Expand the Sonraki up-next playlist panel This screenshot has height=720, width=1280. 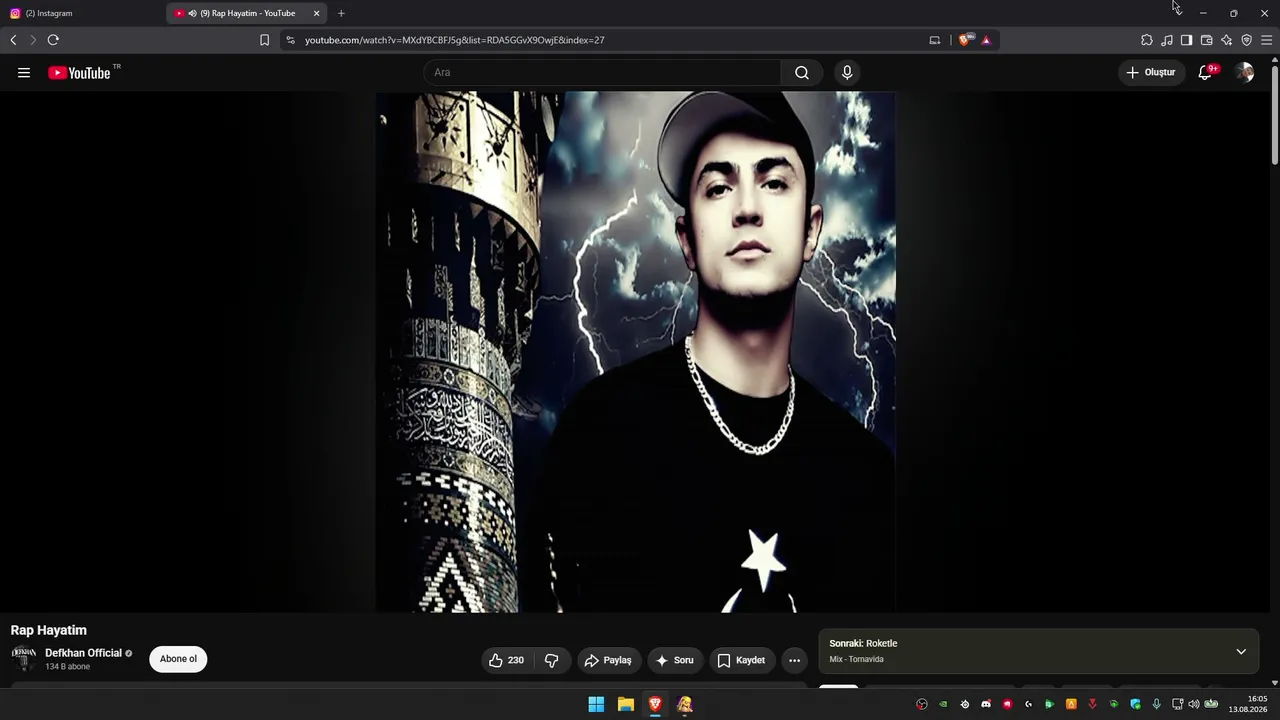tap(1241, 651)
